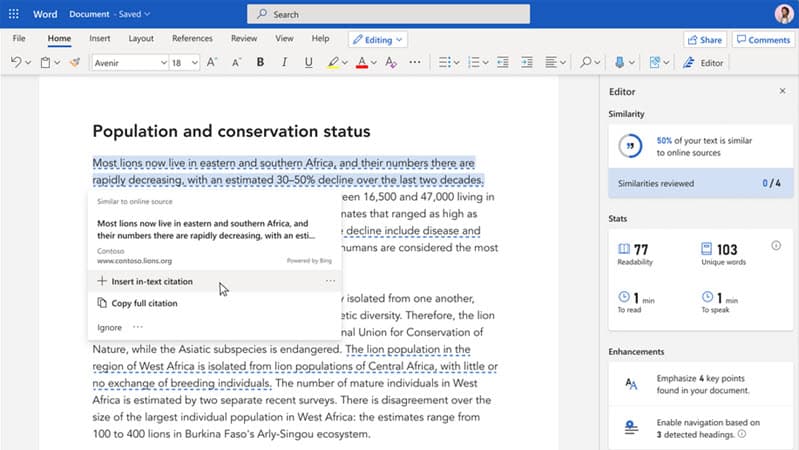The image size is (799, 450).
Task: Open Enable navigation based on headings enhancement
Action: [x=700, y=428]
